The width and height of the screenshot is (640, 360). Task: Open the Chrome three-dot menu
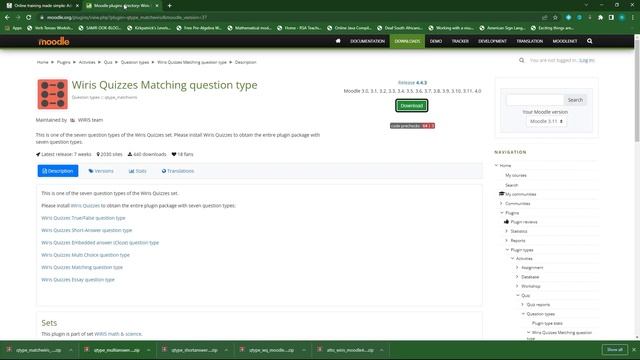(x=633, y=18)
